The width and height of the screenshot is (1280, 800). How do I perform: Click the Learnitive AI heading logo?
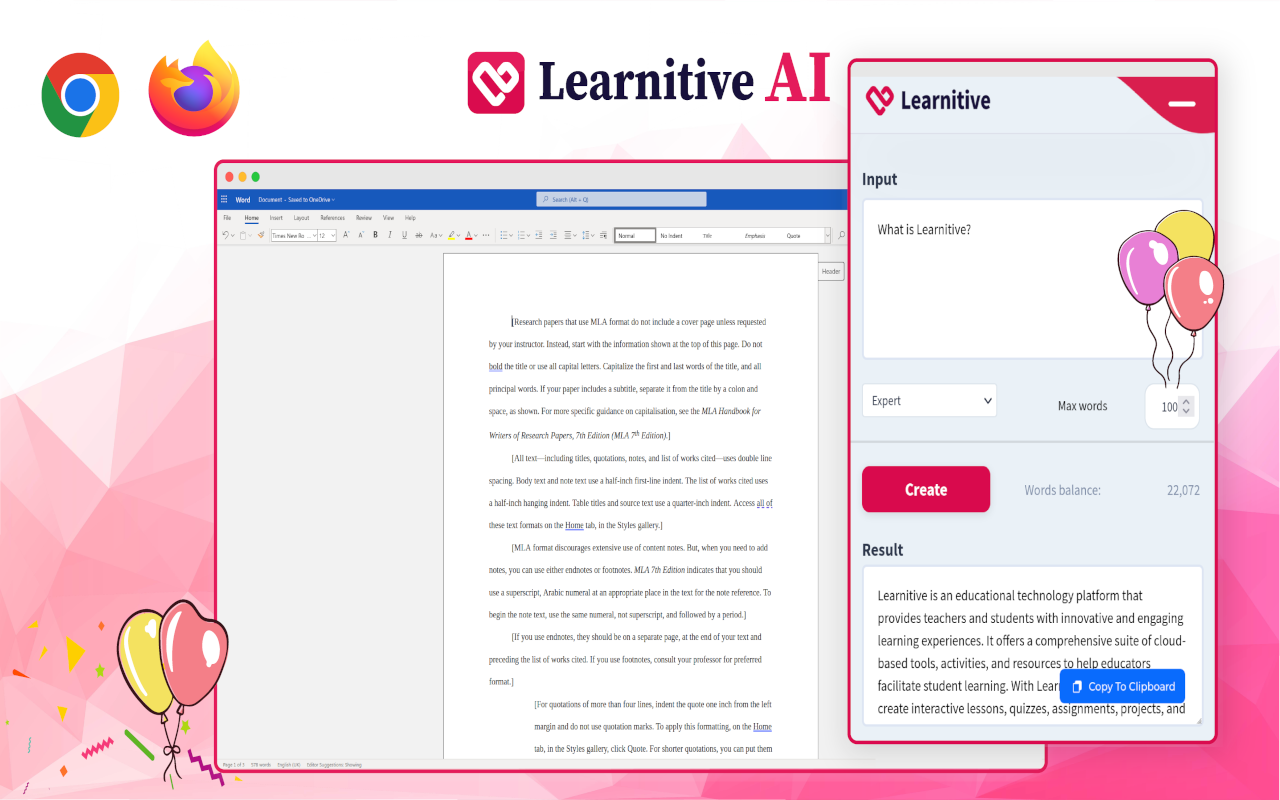(649, 81)
